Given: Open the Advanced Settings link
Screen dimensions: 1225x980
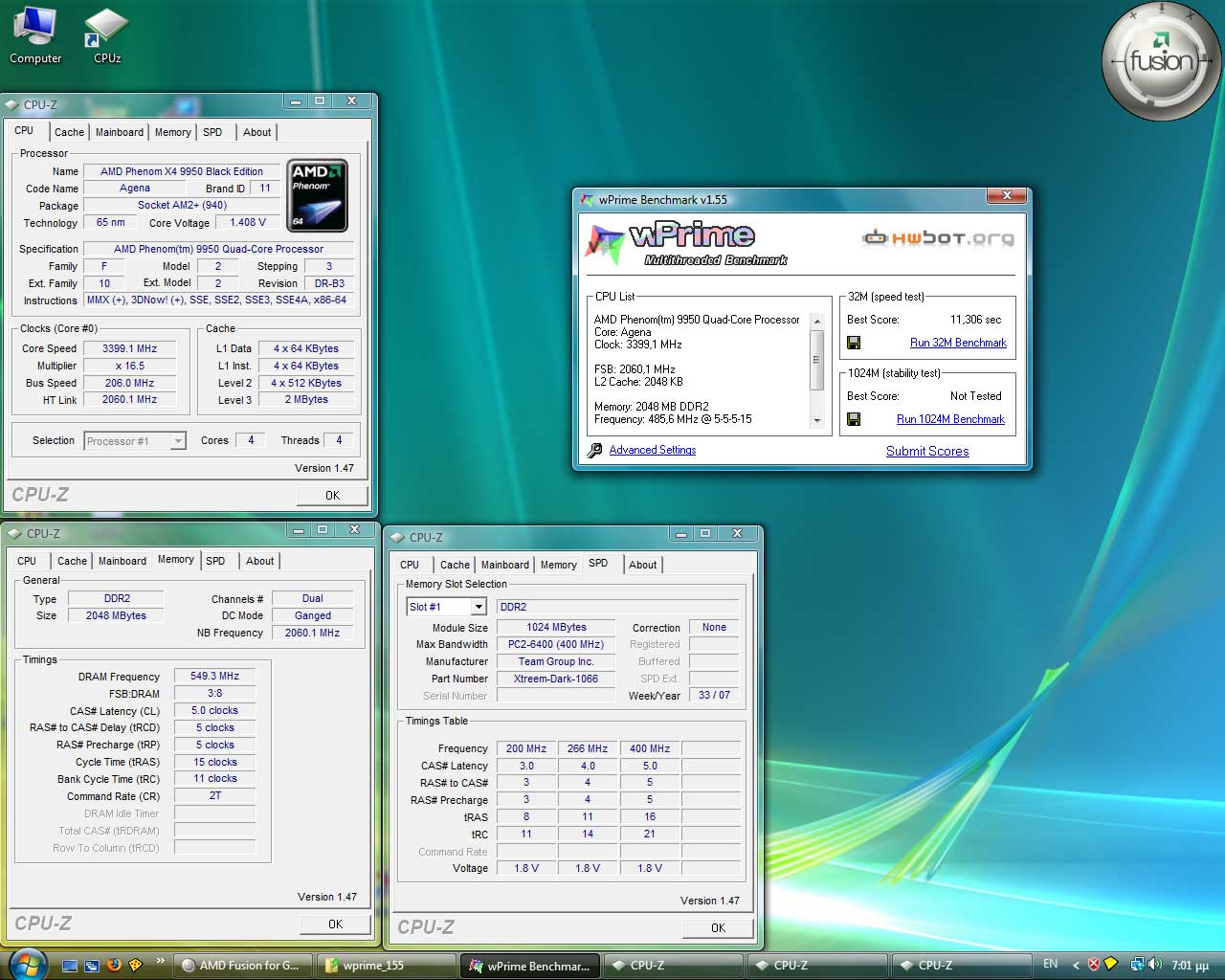Looking at the screenshot, I should click(653, 450).
